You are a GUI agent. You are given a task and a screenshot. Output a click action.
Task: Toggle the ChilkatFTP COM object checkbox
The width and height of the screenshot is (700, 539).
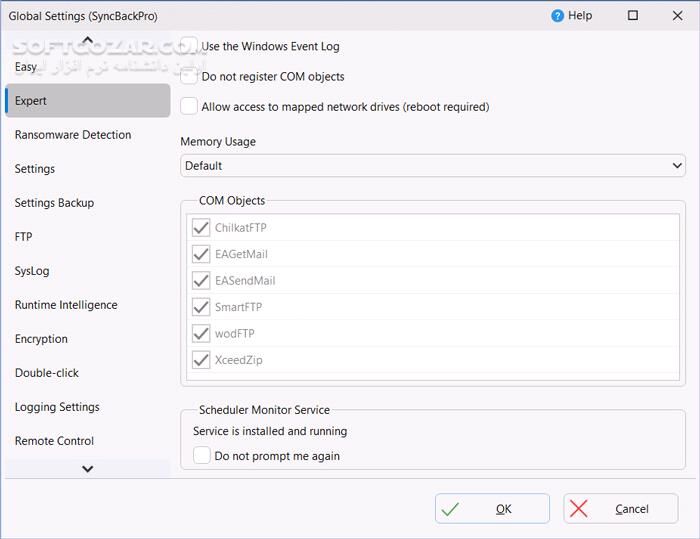point(201,228)
